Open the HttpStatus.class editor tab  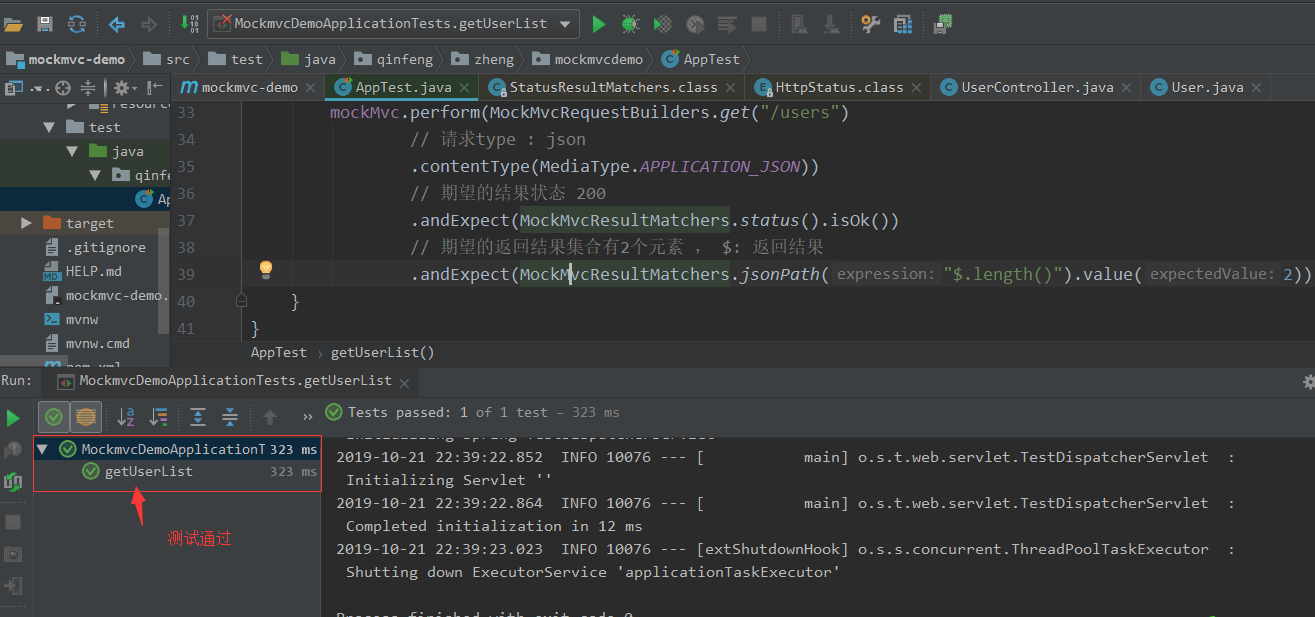[838, 87]
